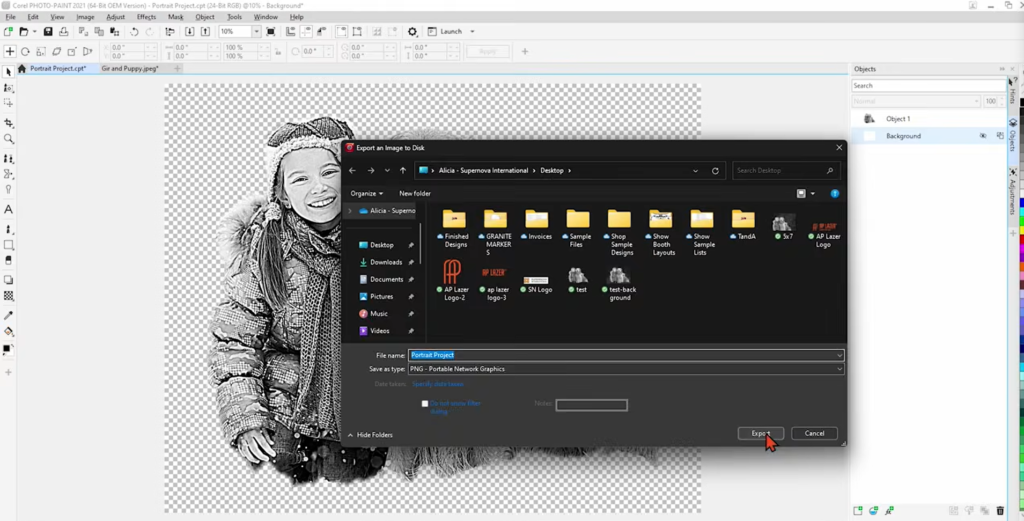Select the Pick tool in toolbox

point(8,72)
